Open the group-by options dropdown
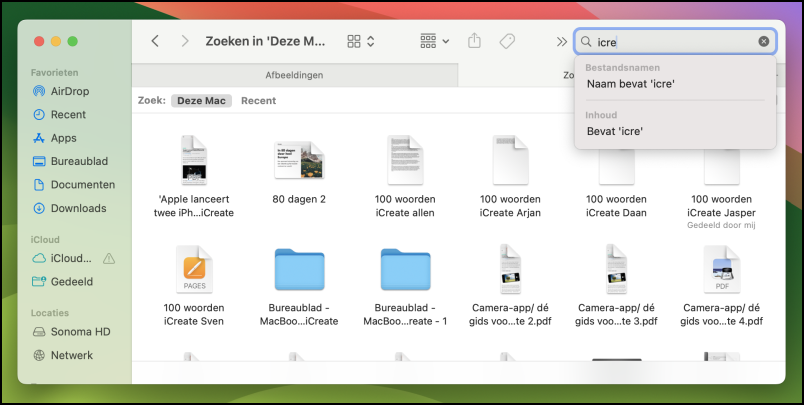Image resolution: width=804 pixels, height=405 pixels. point(434,41)
